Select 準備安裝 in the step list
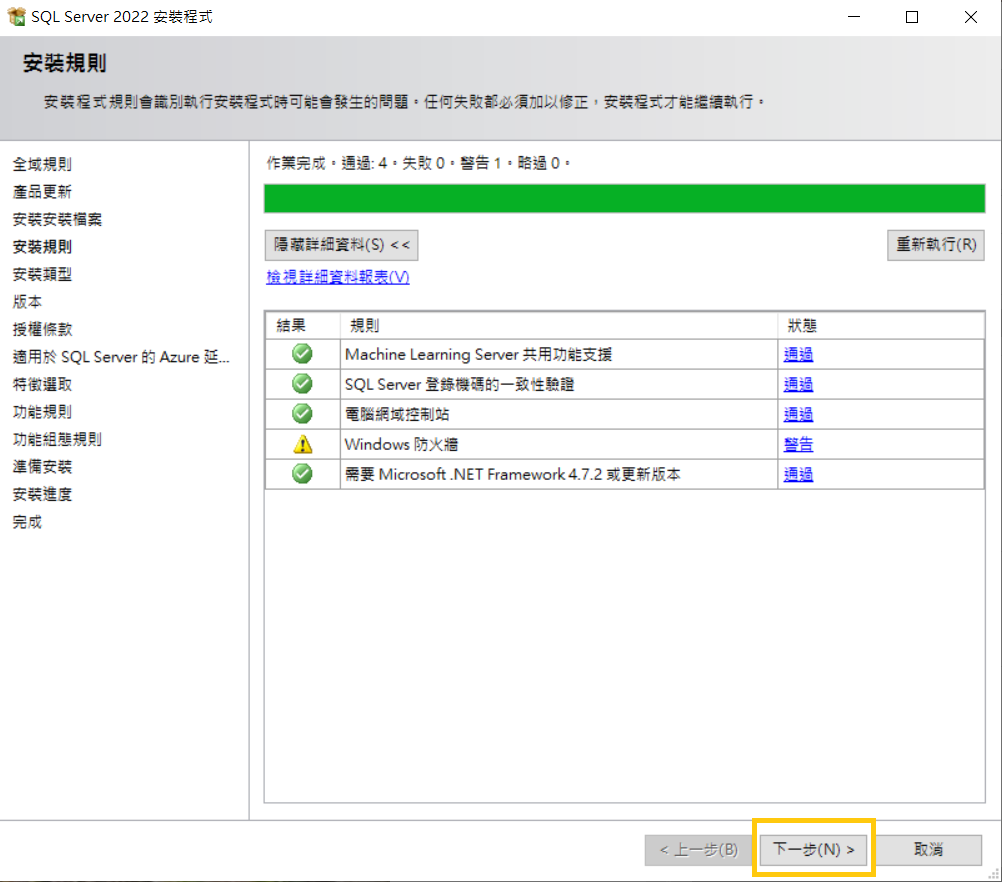 (42, 467)
